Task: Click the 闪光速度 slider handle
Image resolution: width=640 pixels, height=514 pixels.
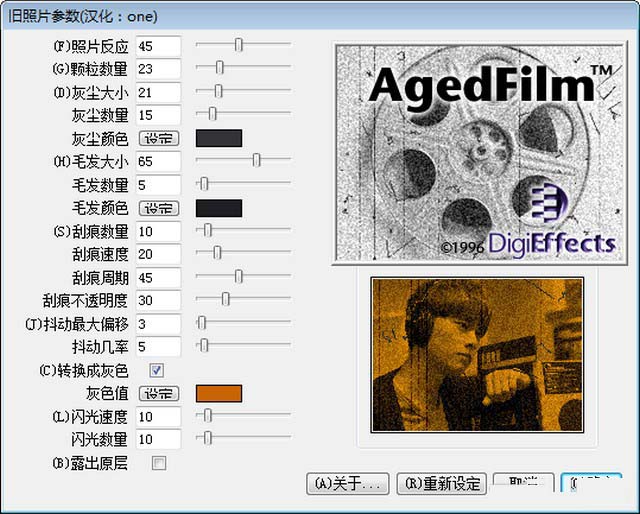Action: point(208,415)
